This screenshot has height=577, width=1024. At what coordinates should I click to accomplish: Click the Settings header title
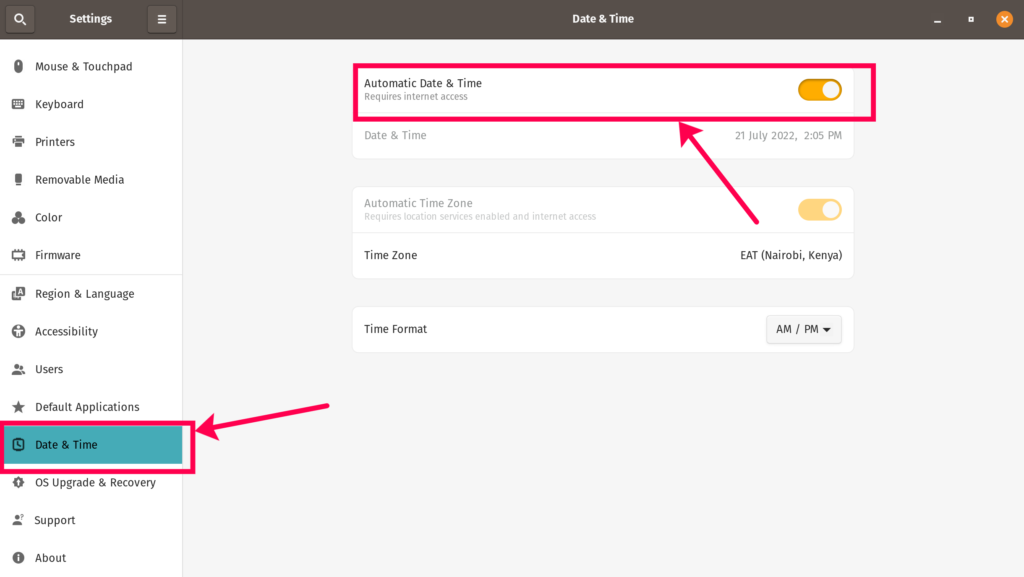coord(91,19)
